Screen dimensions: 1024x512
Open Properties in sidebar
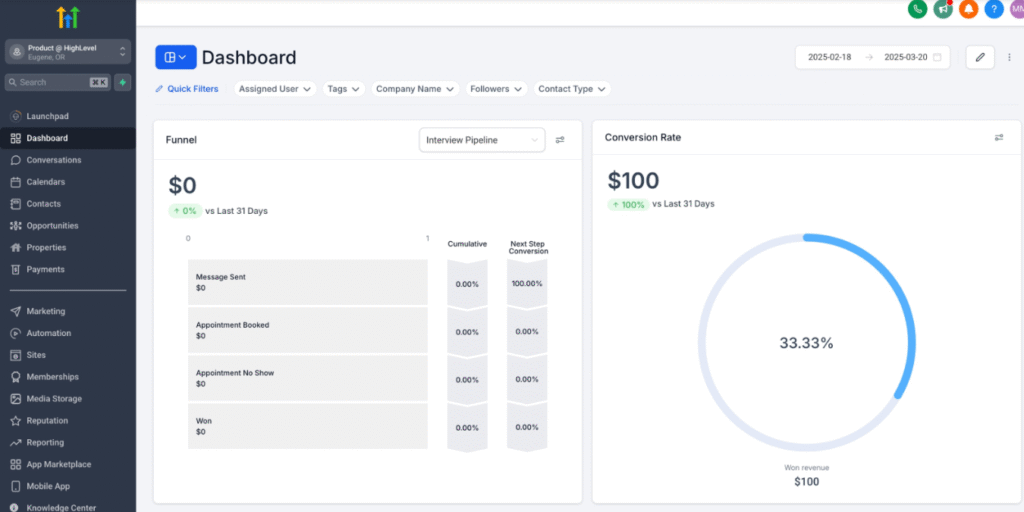coord(68,248)
